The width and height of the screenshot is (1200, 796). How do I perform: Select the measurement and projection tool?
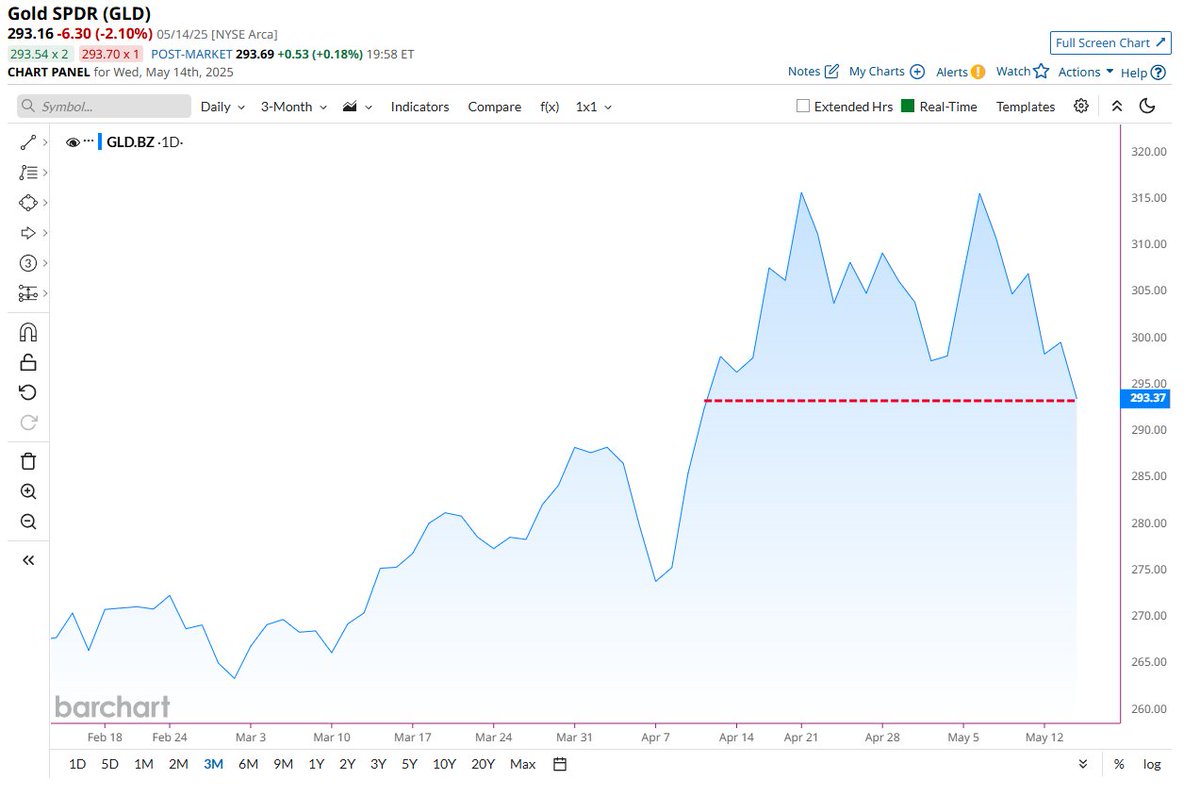point(28,293)
